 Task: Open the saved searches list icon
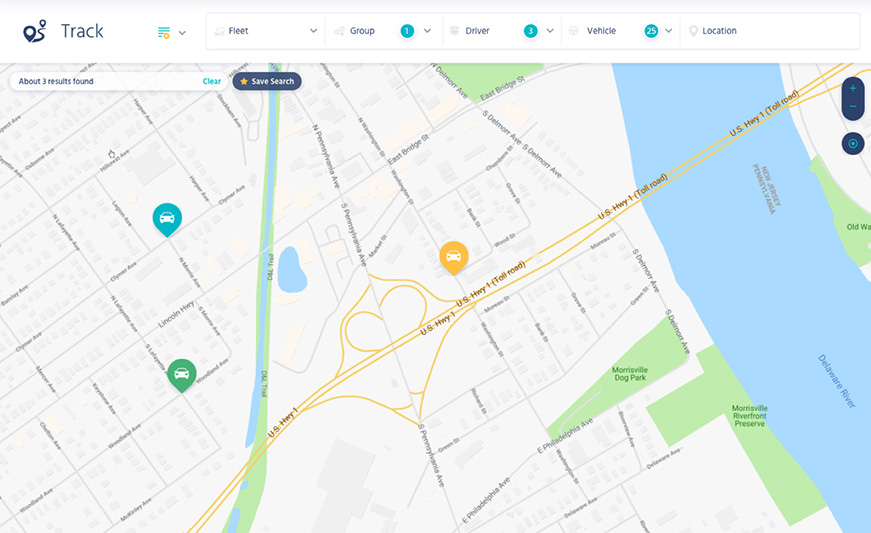coord(163,32)
